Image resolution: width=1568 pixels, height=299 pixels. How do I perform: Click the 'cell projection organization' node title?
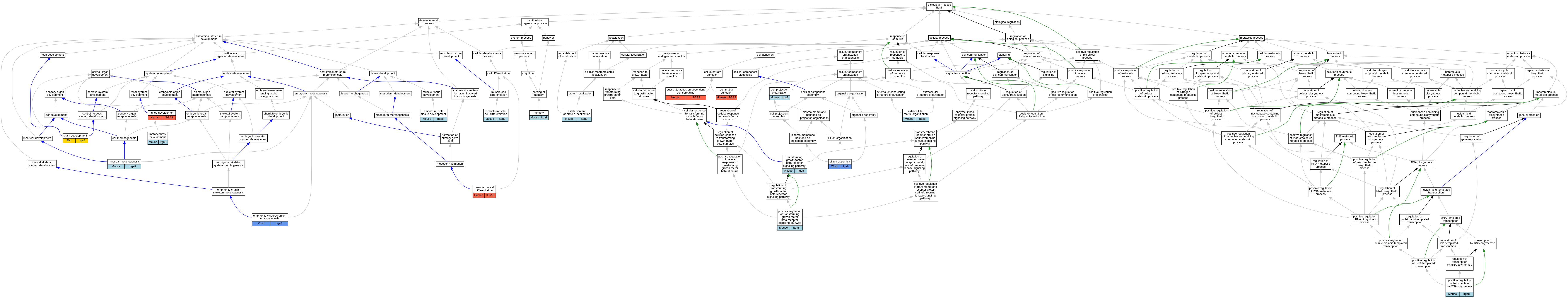[779, 91]
